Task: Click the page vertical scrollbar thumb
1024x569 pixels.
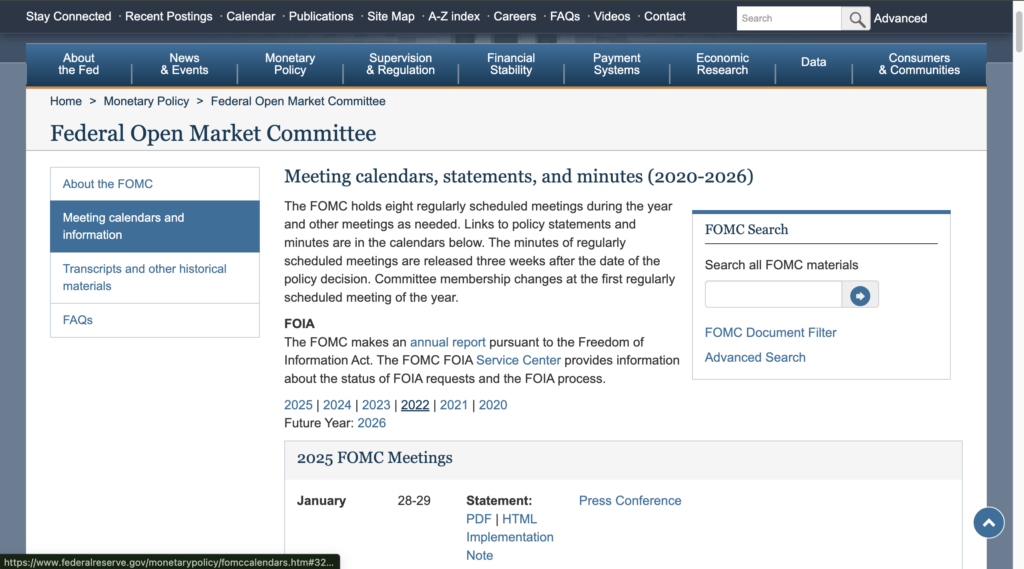Action: (x=1018, y=29)
